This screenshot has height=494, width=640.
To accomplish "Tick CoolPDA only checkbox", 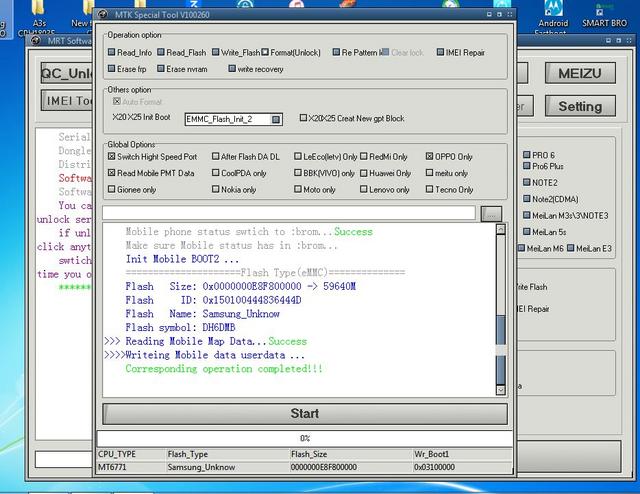I will 216,173.
